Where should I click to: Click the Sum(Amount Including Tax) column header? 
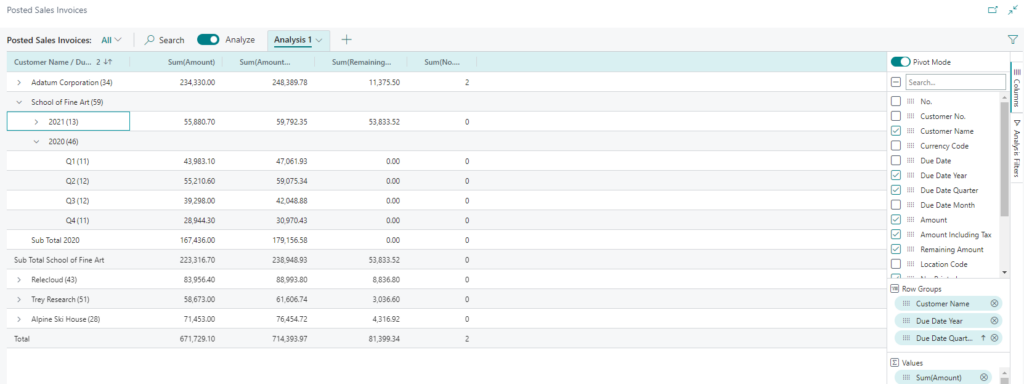(268, 62)
